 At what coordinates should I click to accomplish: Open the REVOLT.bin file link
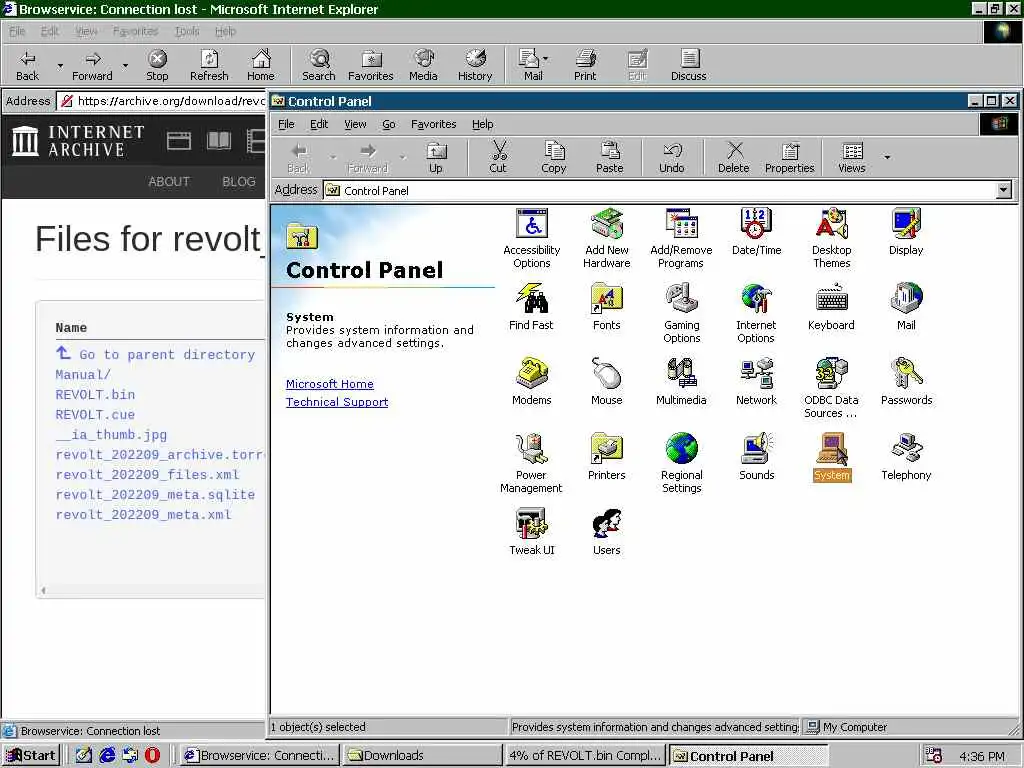[95, 394]
